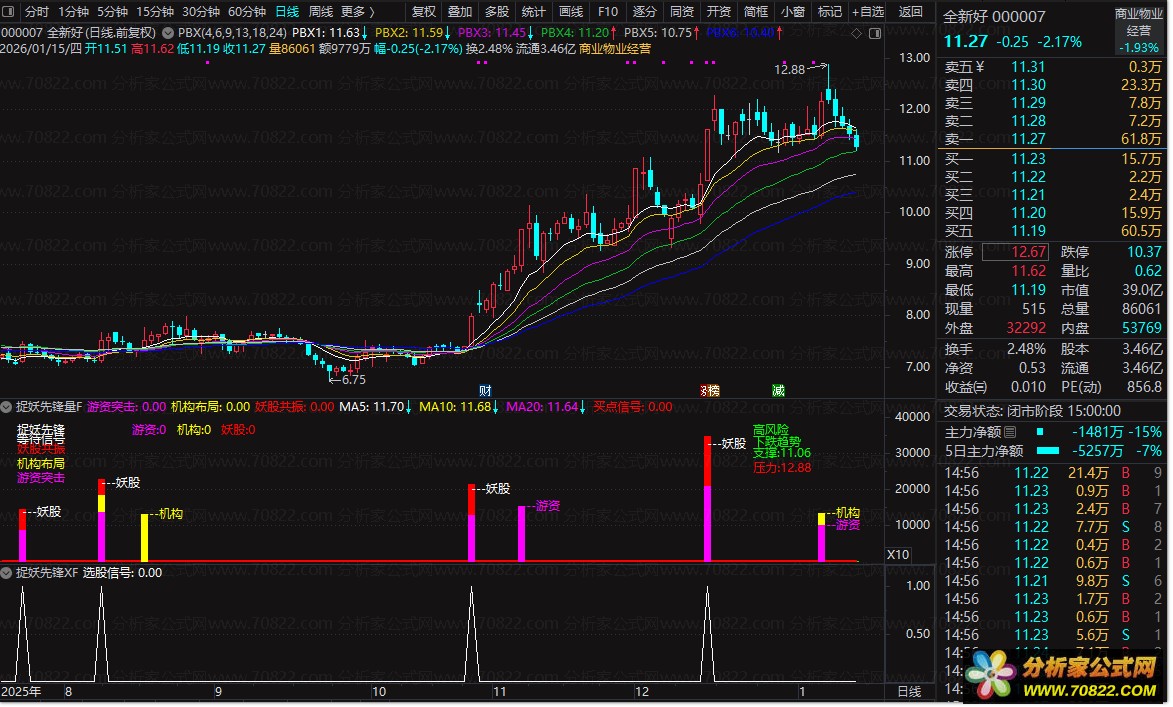Open settings icon for 捉妖先锋量F indicator
The width and height of the screenshot is (1173, 707).
[x=7, y=407]
